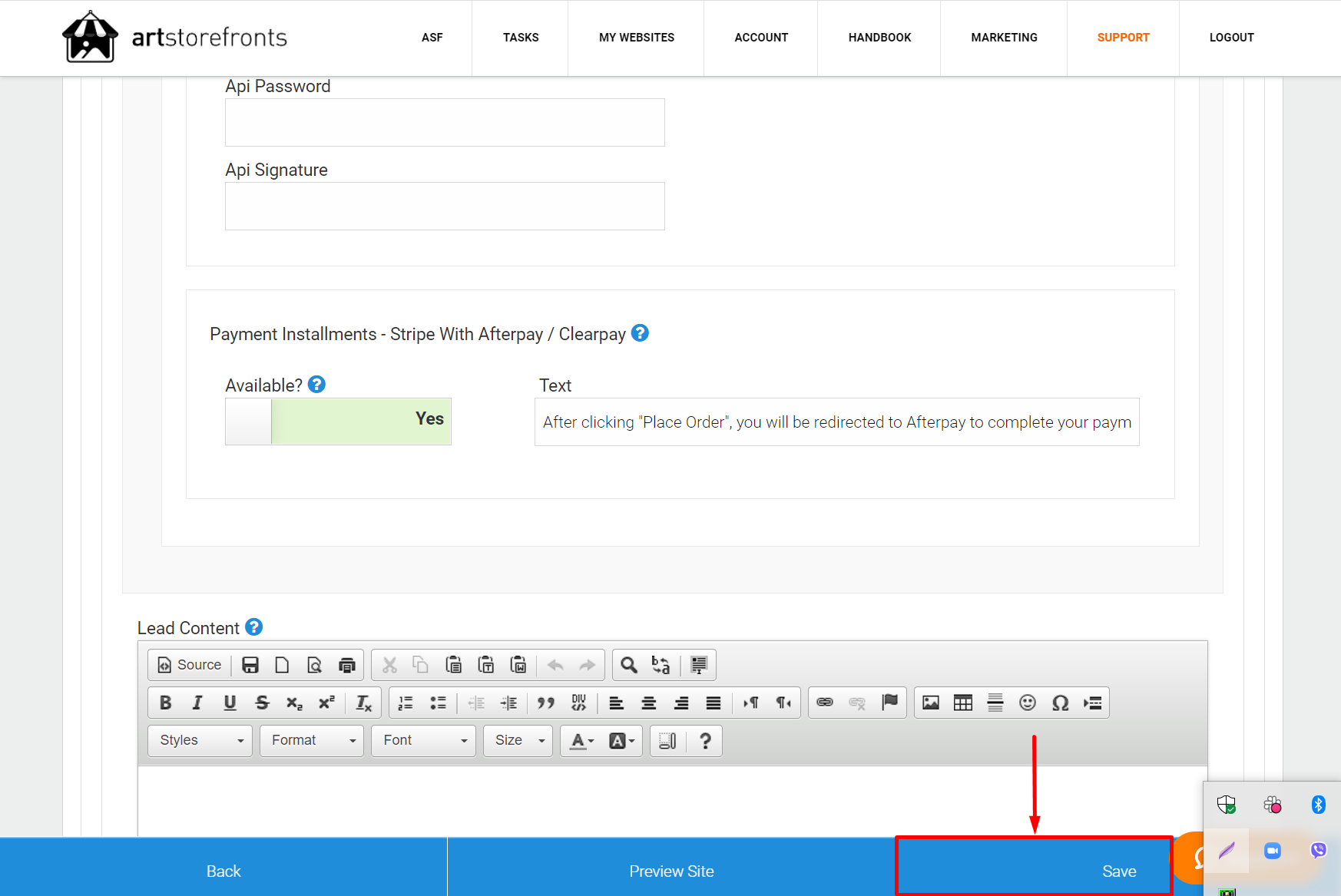
Task: Open the Font dropdown list
Action: (424, 740)
